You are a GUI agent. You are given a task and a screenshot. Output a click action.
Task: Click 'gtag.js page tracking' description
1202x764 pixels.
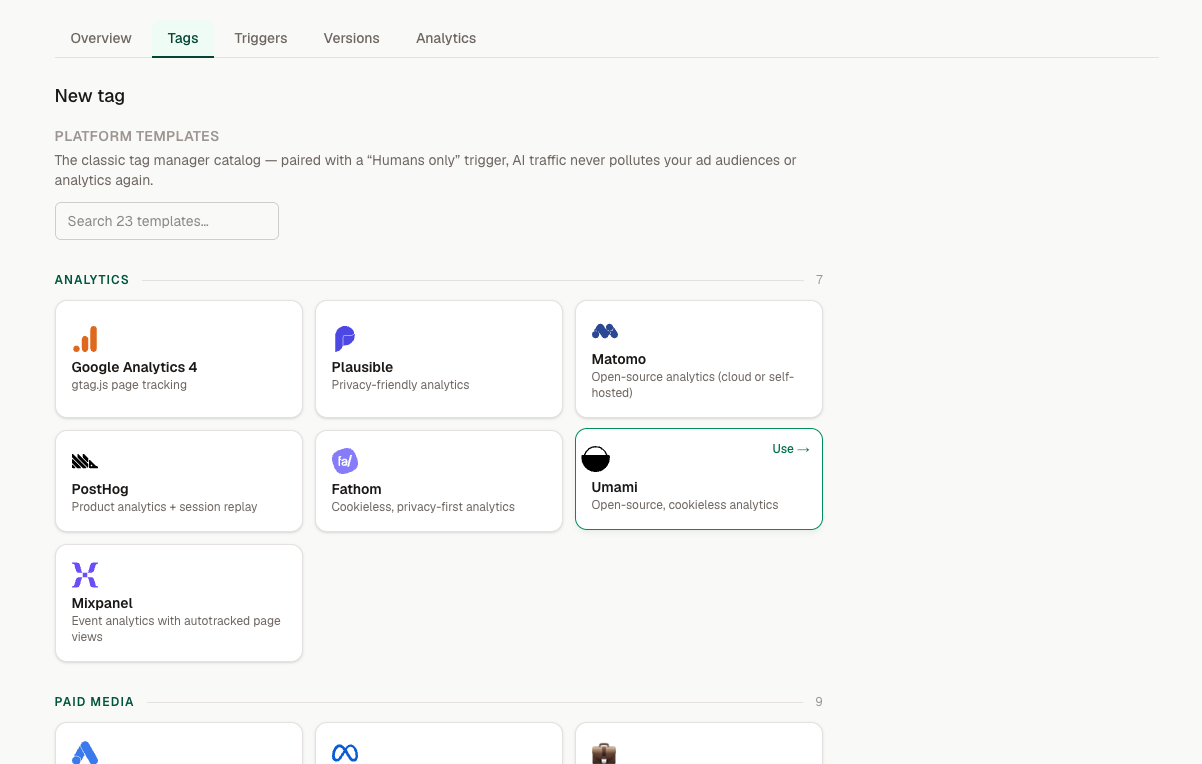pos(129,385)
